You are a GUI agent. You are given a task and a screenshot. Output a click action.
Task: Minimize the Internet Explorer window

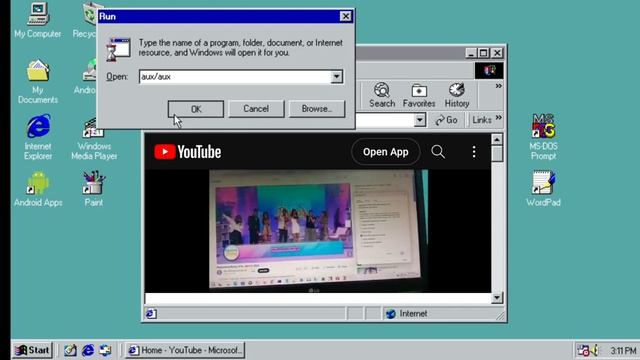(x=471, y=53)
